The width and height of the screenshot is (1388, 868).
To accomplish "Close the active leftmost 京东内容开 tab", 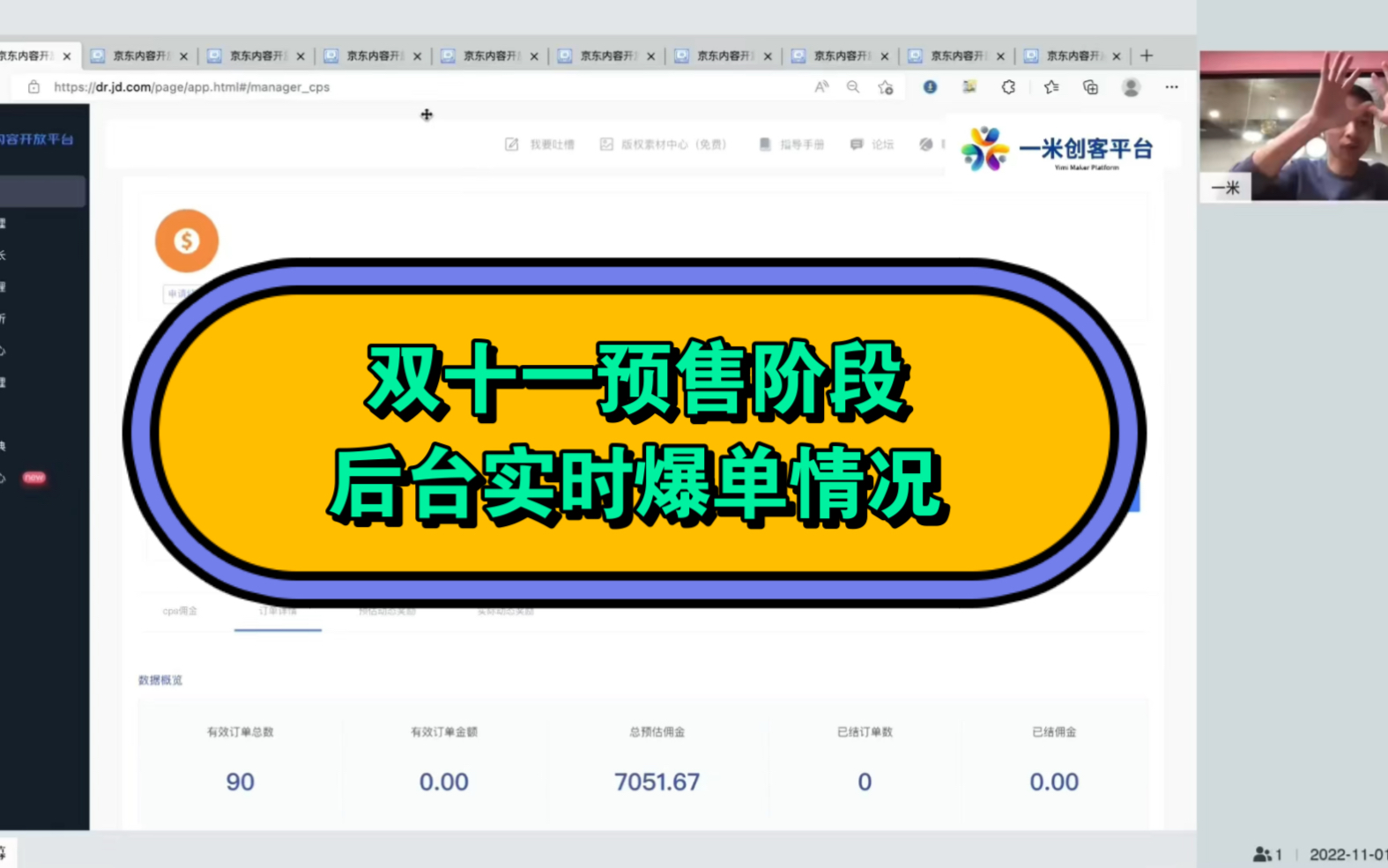I will (67, 56).
